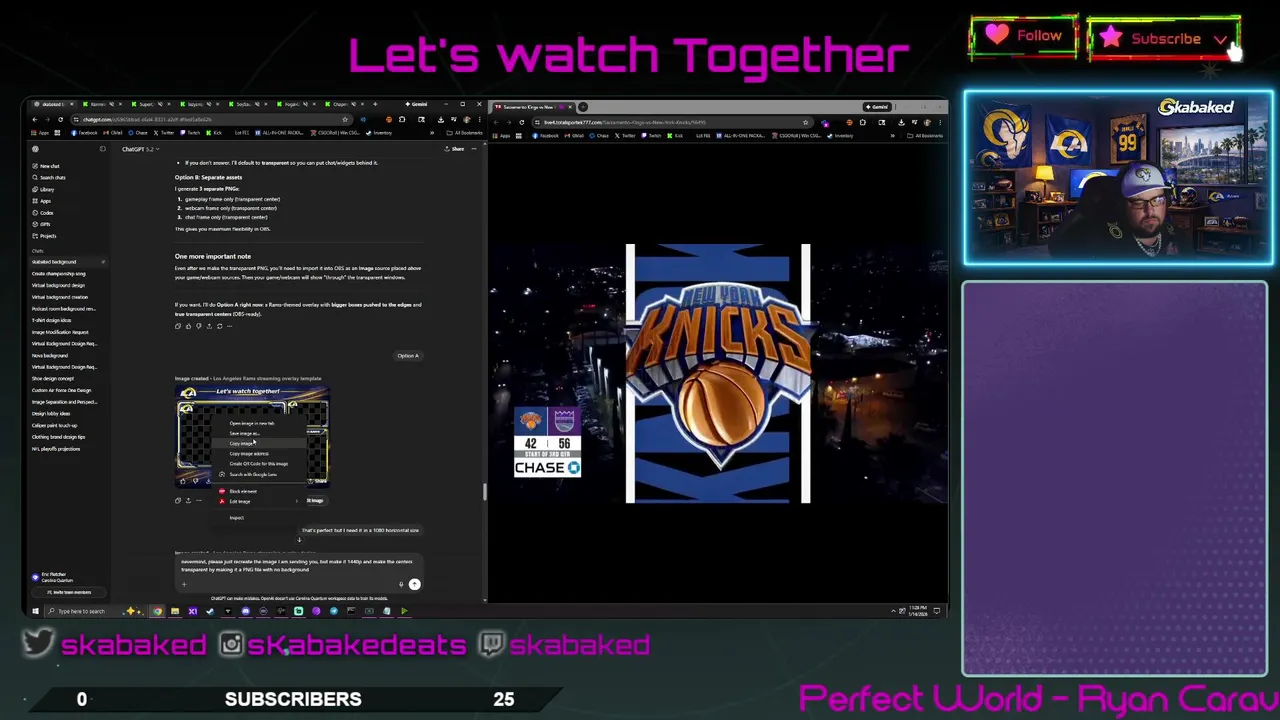The image size is (1280, 720).
Task: Select 'Virtual background design' chat
Action: (x=58, y=285)
